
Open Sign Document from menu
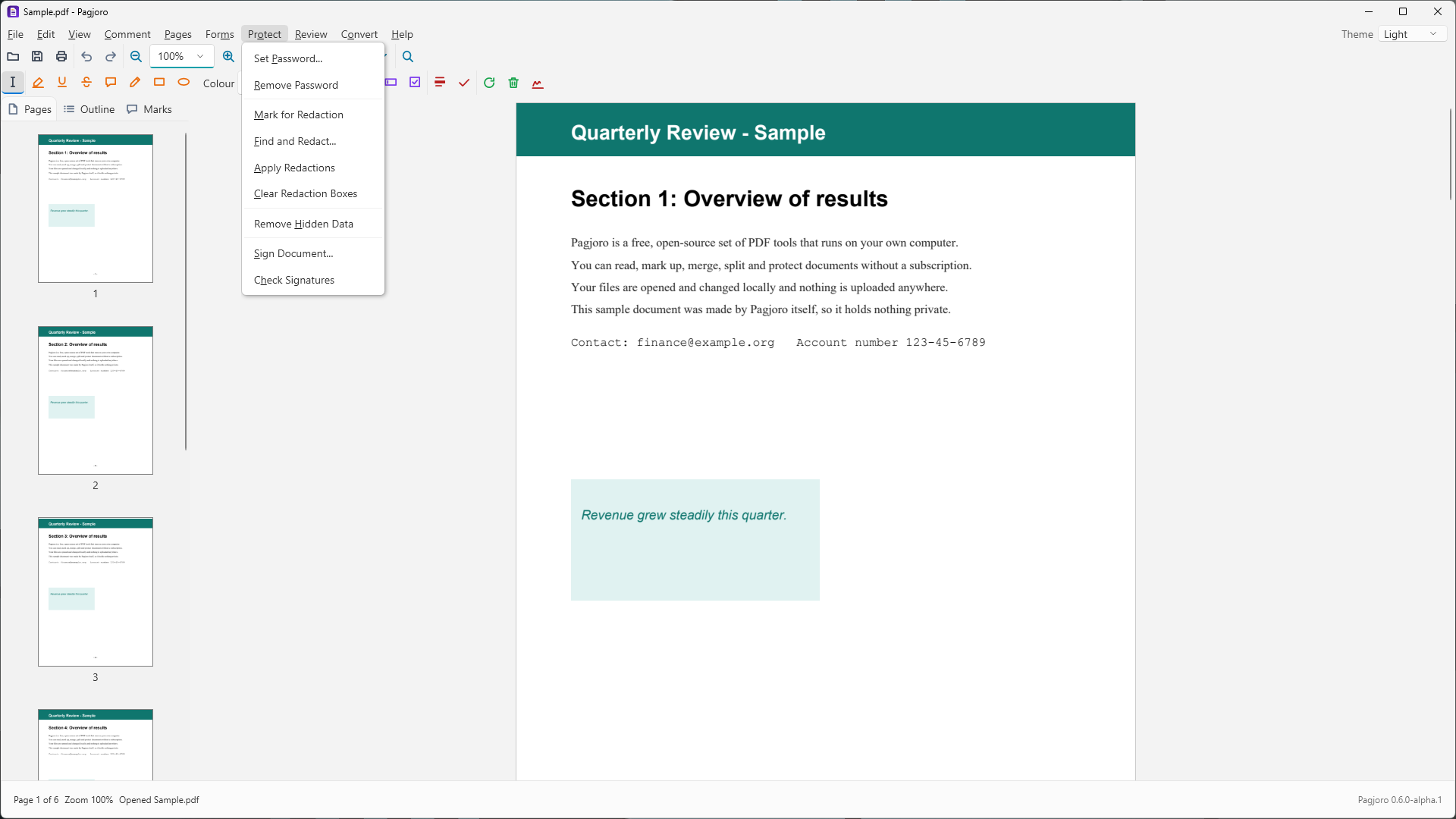pos(313,253)
